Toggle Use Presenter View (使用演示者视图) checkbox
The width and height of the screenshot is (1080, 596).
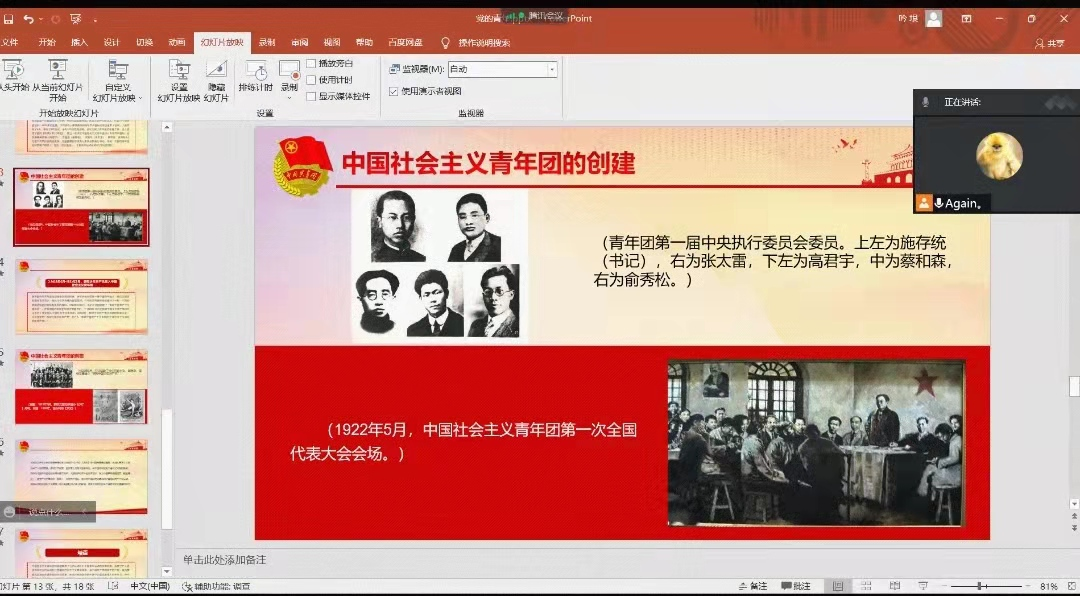393,91
